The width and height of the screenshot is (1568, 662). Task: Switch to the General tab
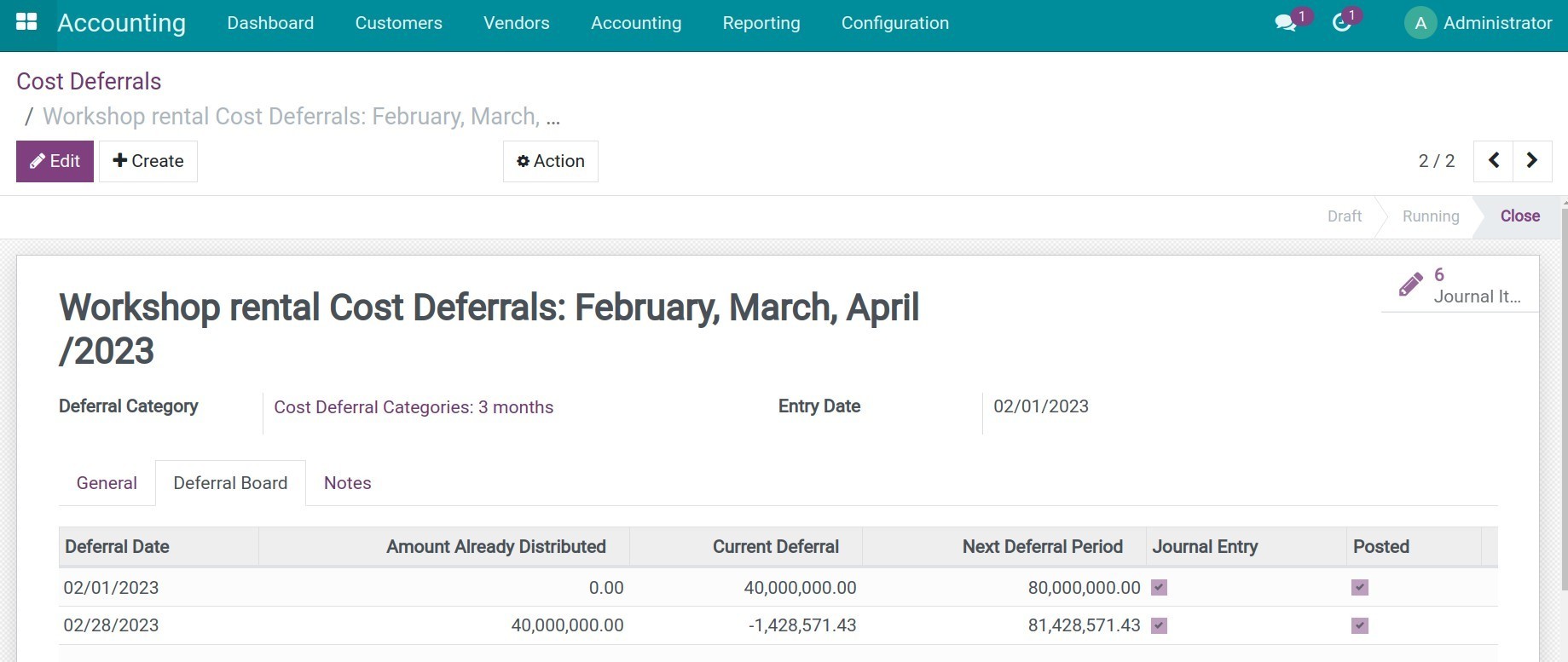click(107, 483)
